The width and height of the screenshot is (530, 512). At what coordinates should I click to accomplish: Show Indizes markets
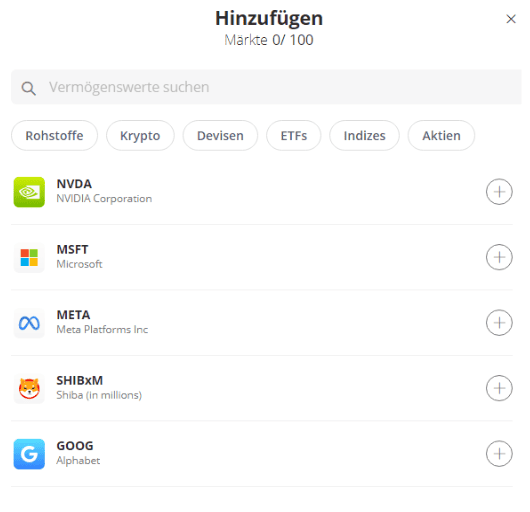tap(364, 136)
